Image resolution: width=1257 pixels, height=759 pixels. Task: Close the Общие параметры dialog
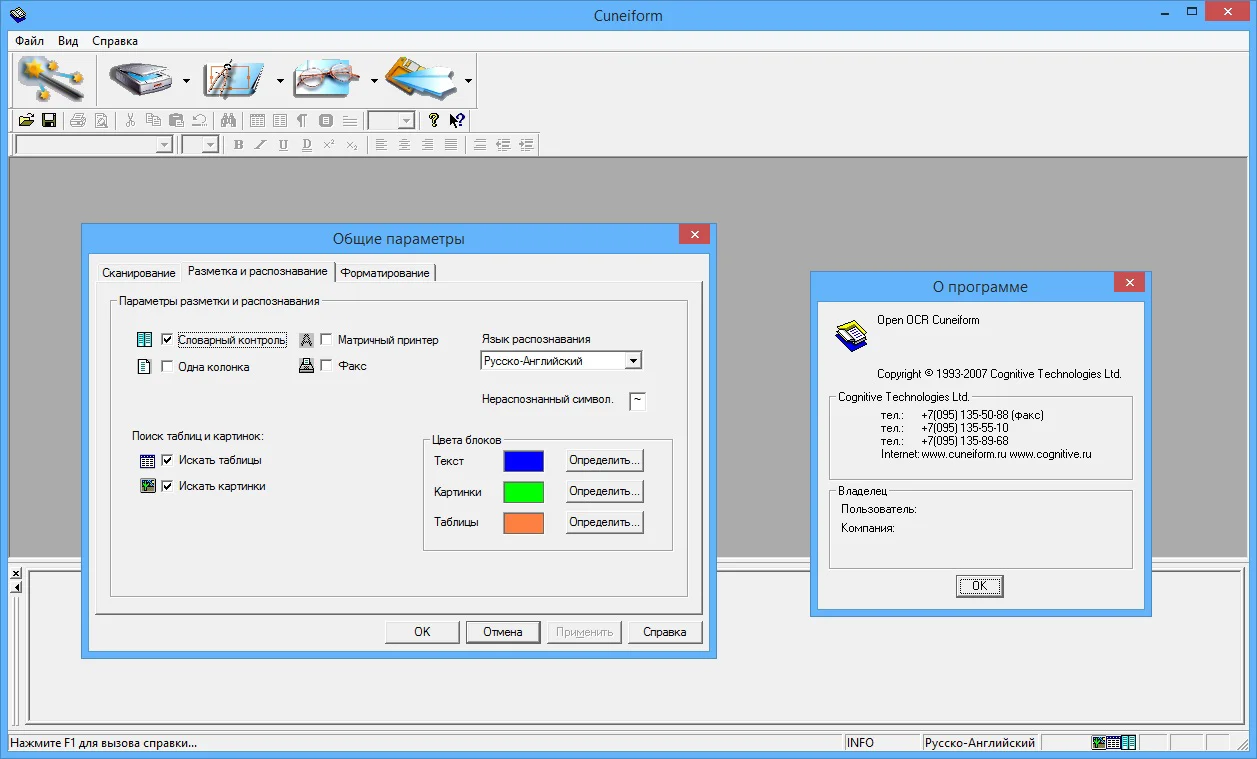pos(694,234)
